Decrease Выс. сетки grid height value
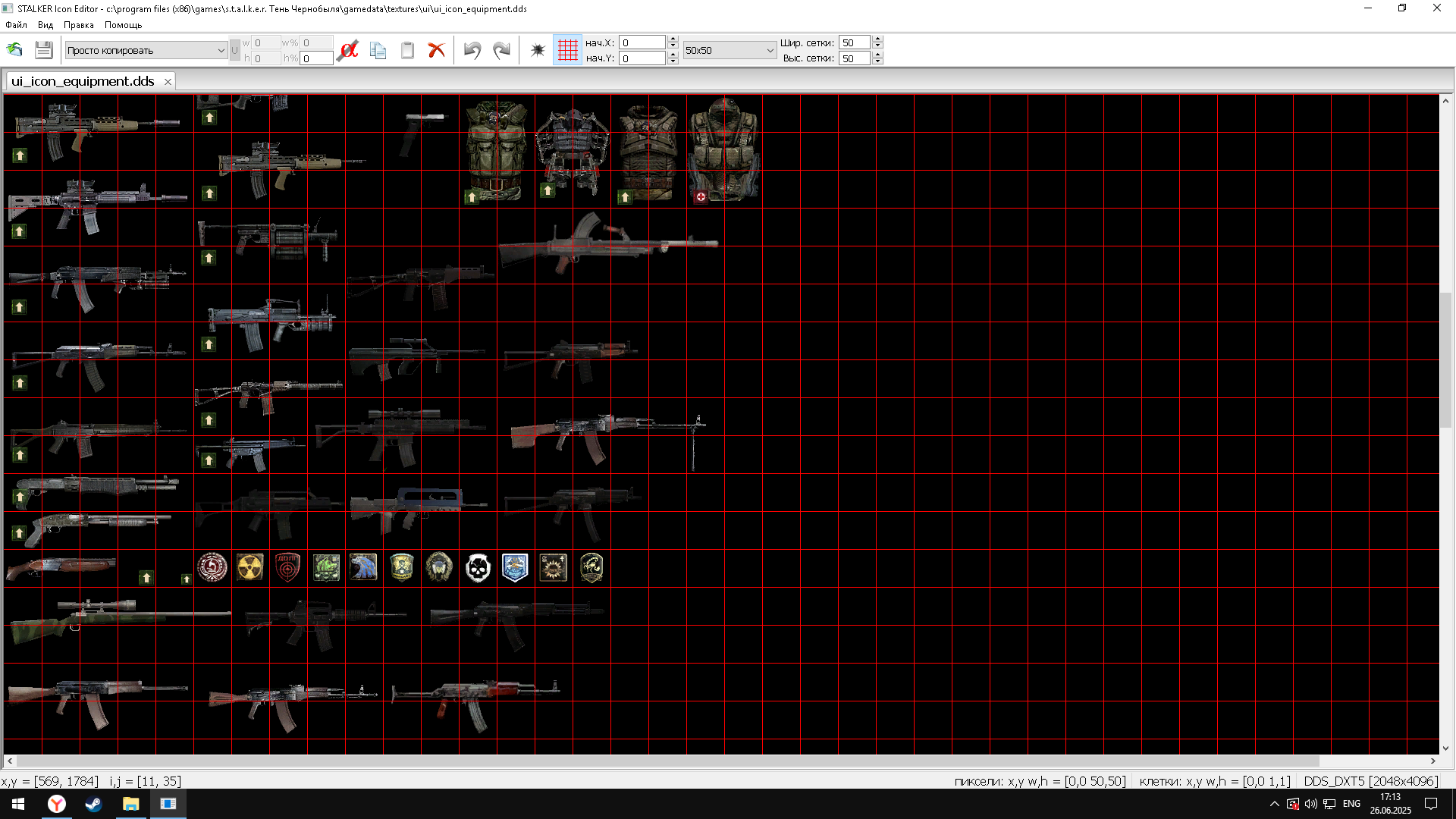1456x819 pixels. point(877,61)
